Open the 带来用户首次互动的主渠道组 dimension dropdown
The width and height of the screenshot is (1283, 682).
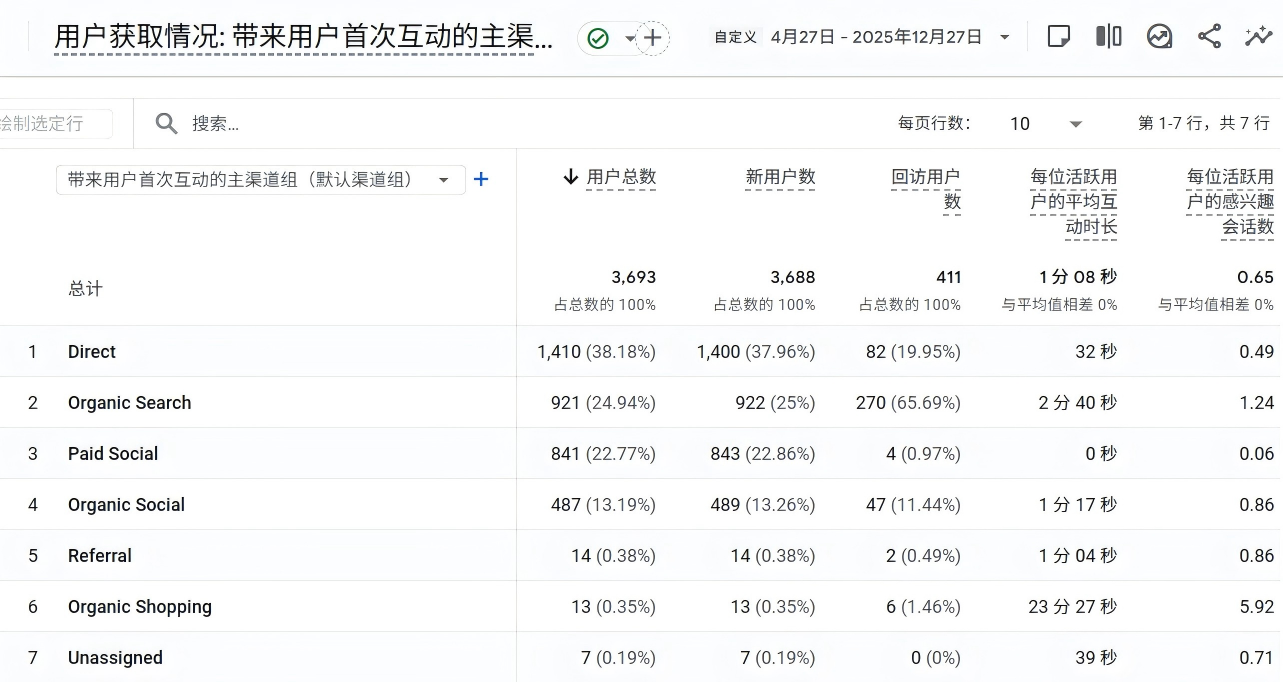(260, 180)
